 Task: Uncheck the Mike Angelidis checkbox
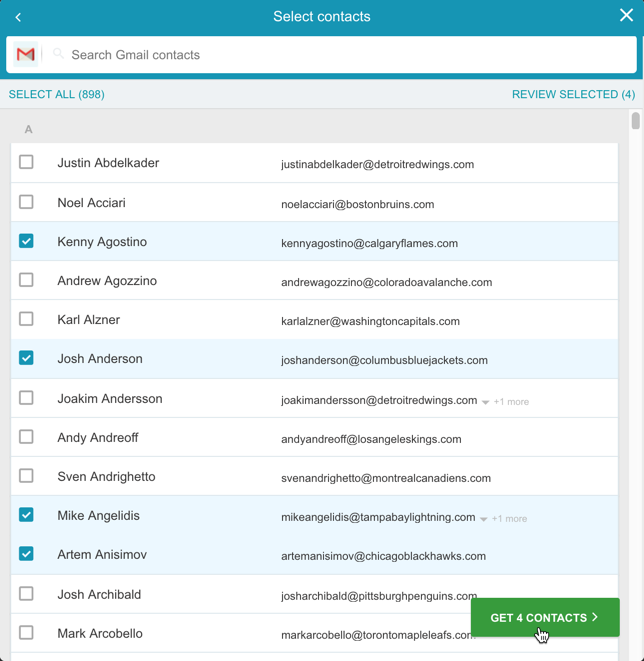point(26,515)
